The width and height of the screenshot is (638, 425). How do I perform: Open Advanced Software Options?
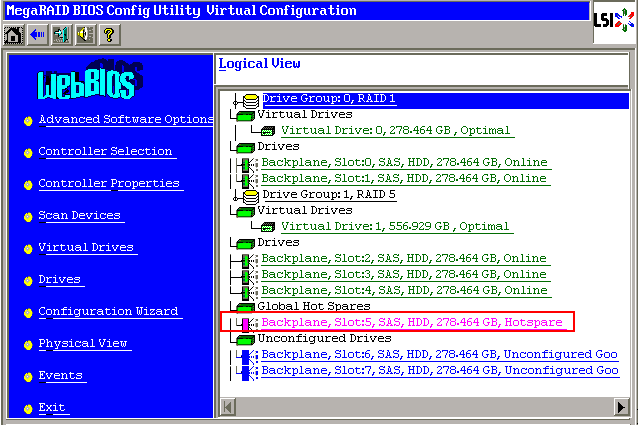pyautogui.click(x=126, y=120)
